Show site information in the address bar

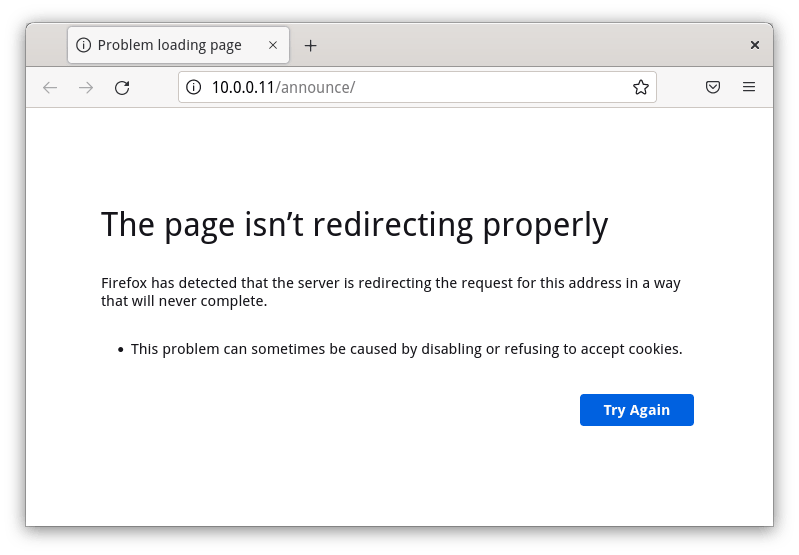pyautogui.click(x=194, y=87)
